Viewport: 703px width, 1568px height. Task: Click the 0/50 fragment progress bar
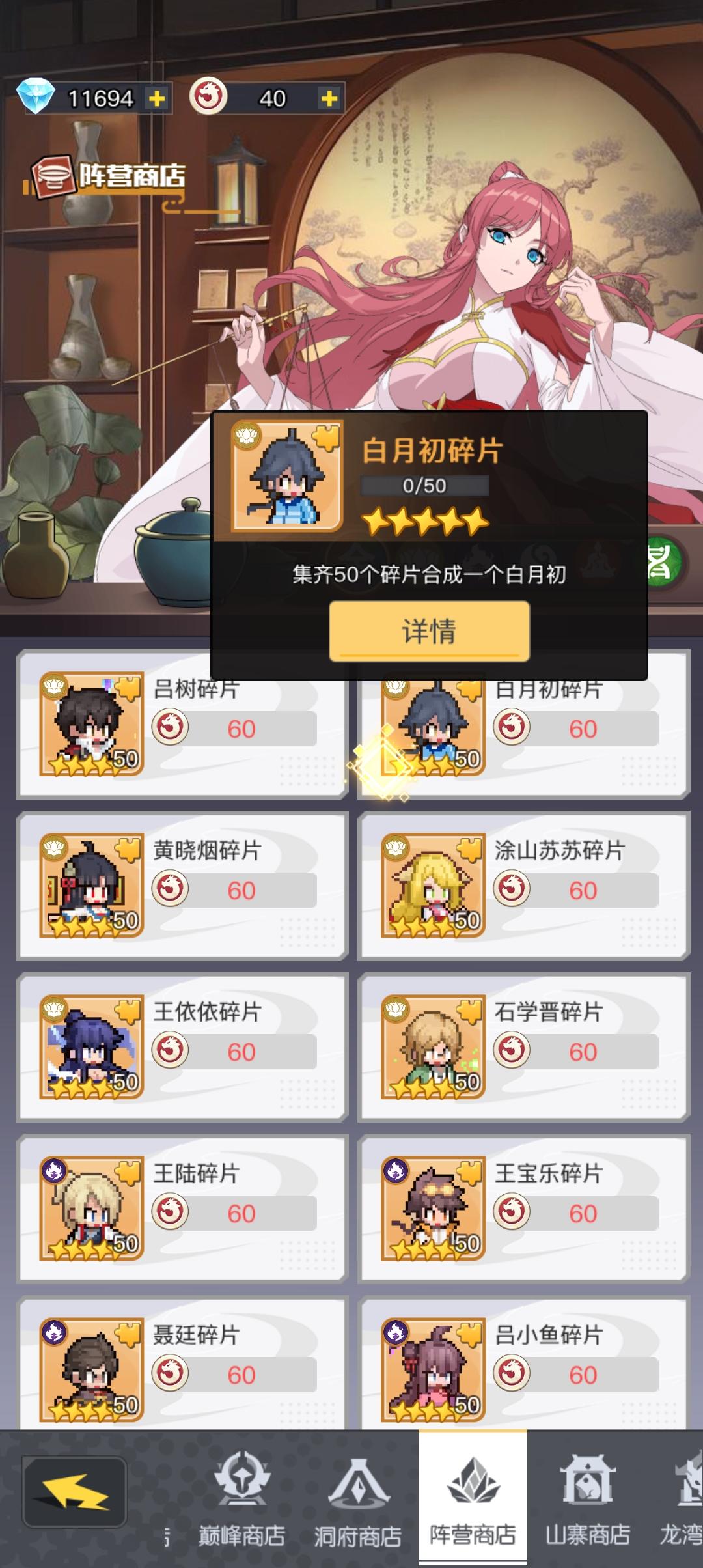point(424,486)
